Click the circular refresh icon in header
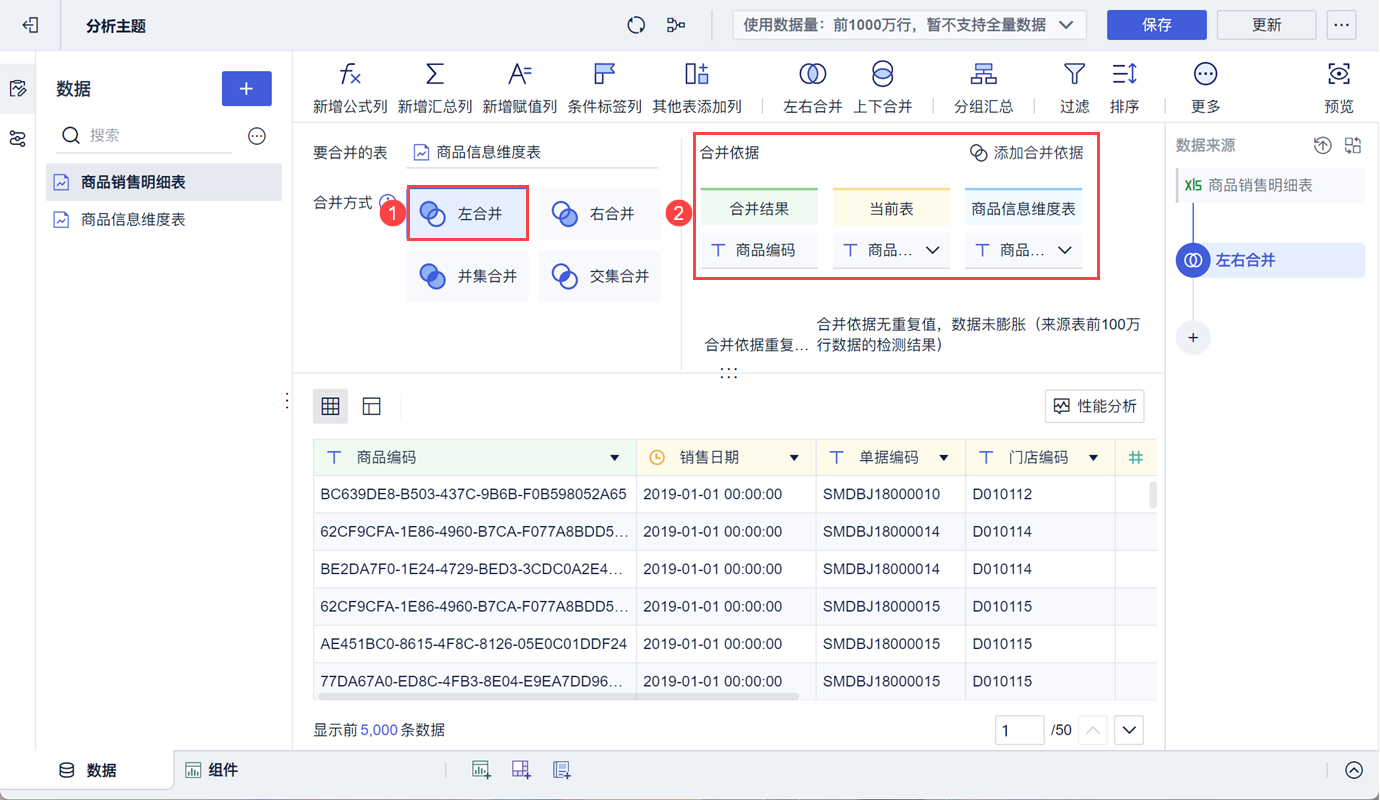This screenshot has width=1380, height=800. tap(636, 25)
